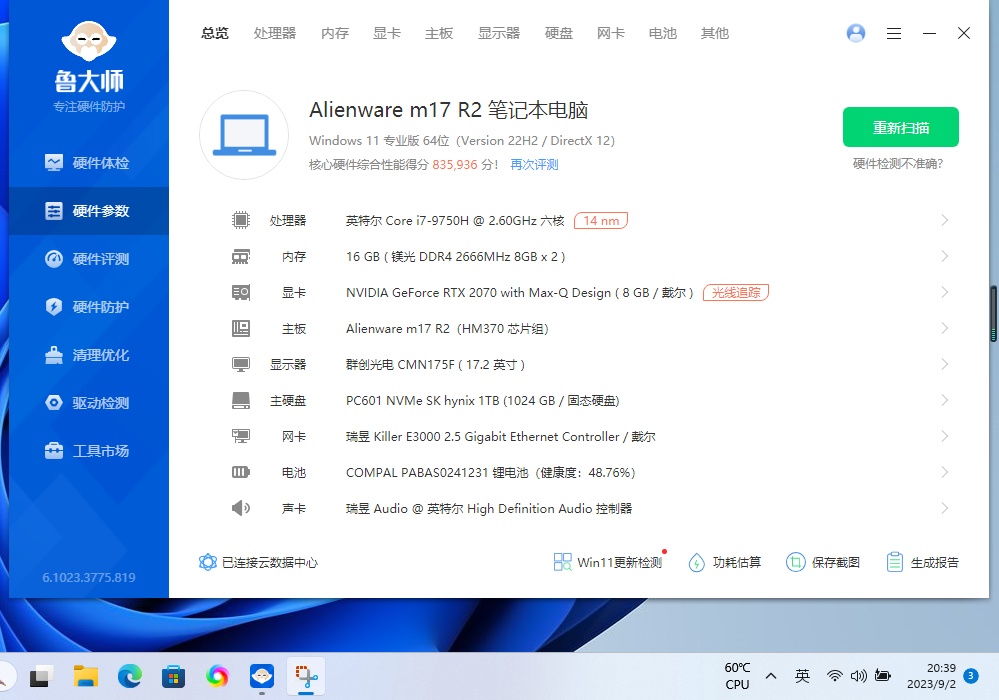Switch to the 显卡 tab
Viewport: 999px width, 700px height.
point(387,33)
